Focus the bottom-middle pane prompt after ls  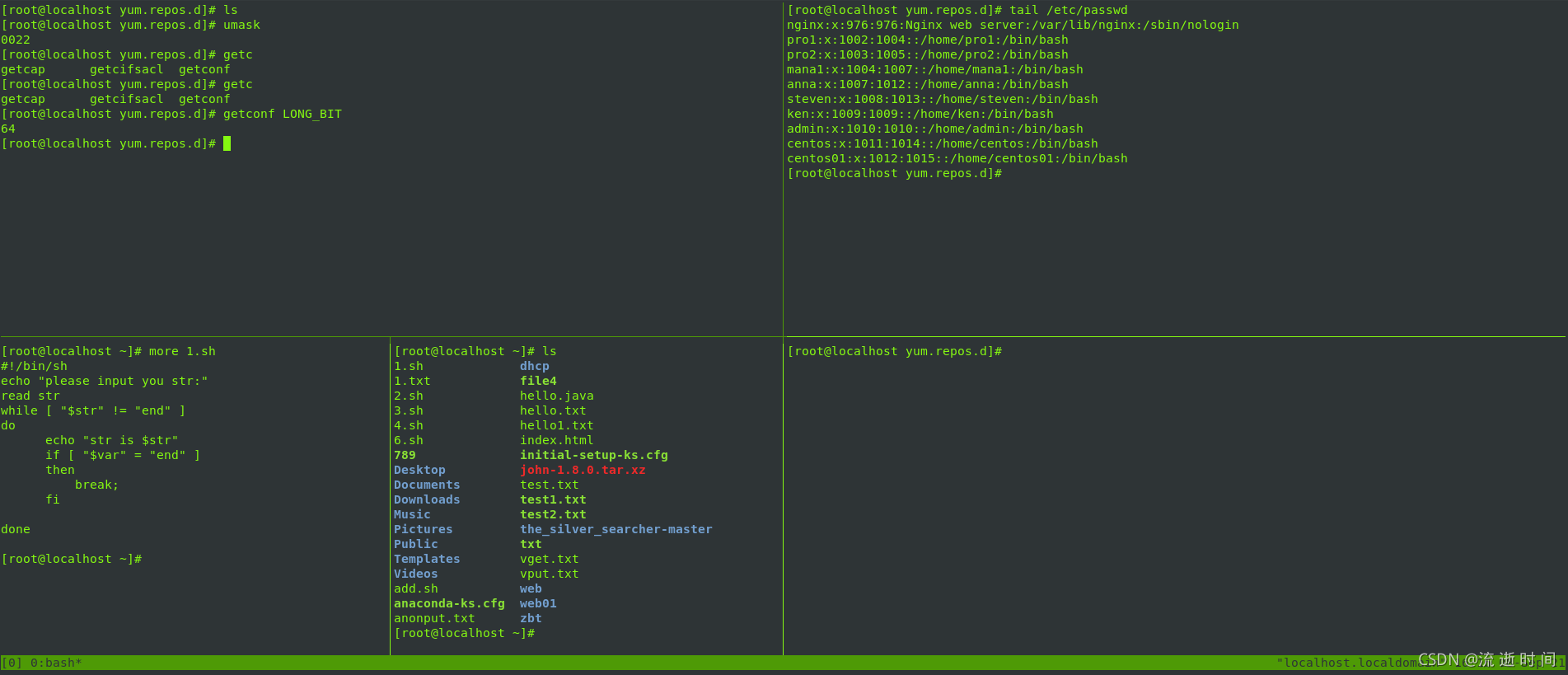point(465,633)
